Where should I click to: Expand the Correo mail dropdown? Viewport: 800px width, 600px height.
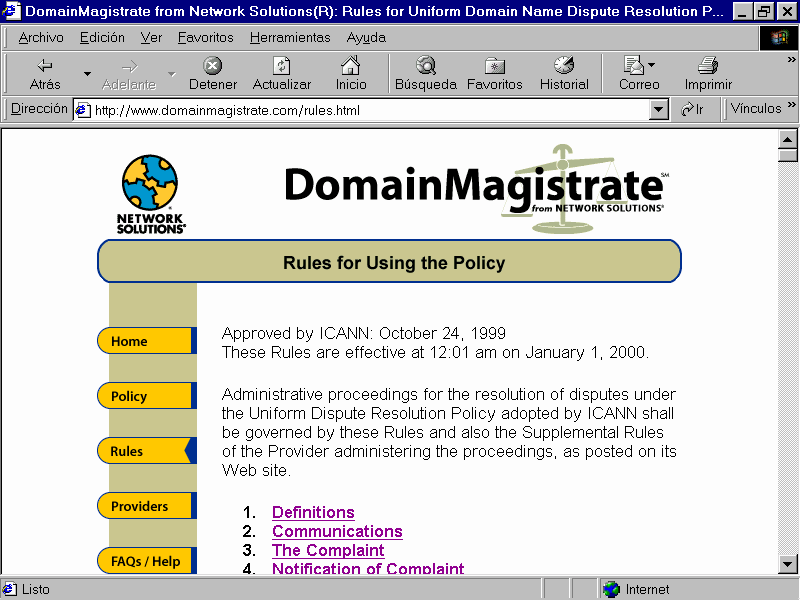point(652,66)
